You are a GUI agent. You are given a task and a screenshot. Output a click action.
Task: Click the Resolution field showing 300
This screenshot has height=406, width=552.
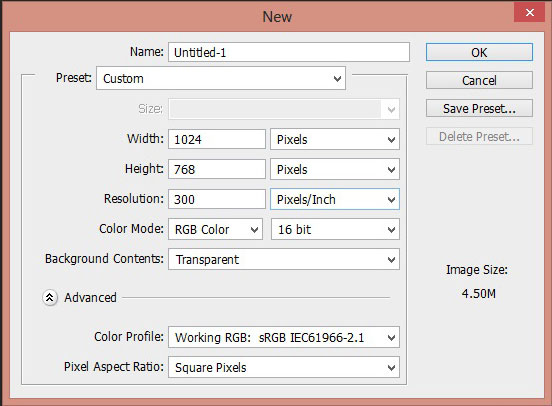217,199
